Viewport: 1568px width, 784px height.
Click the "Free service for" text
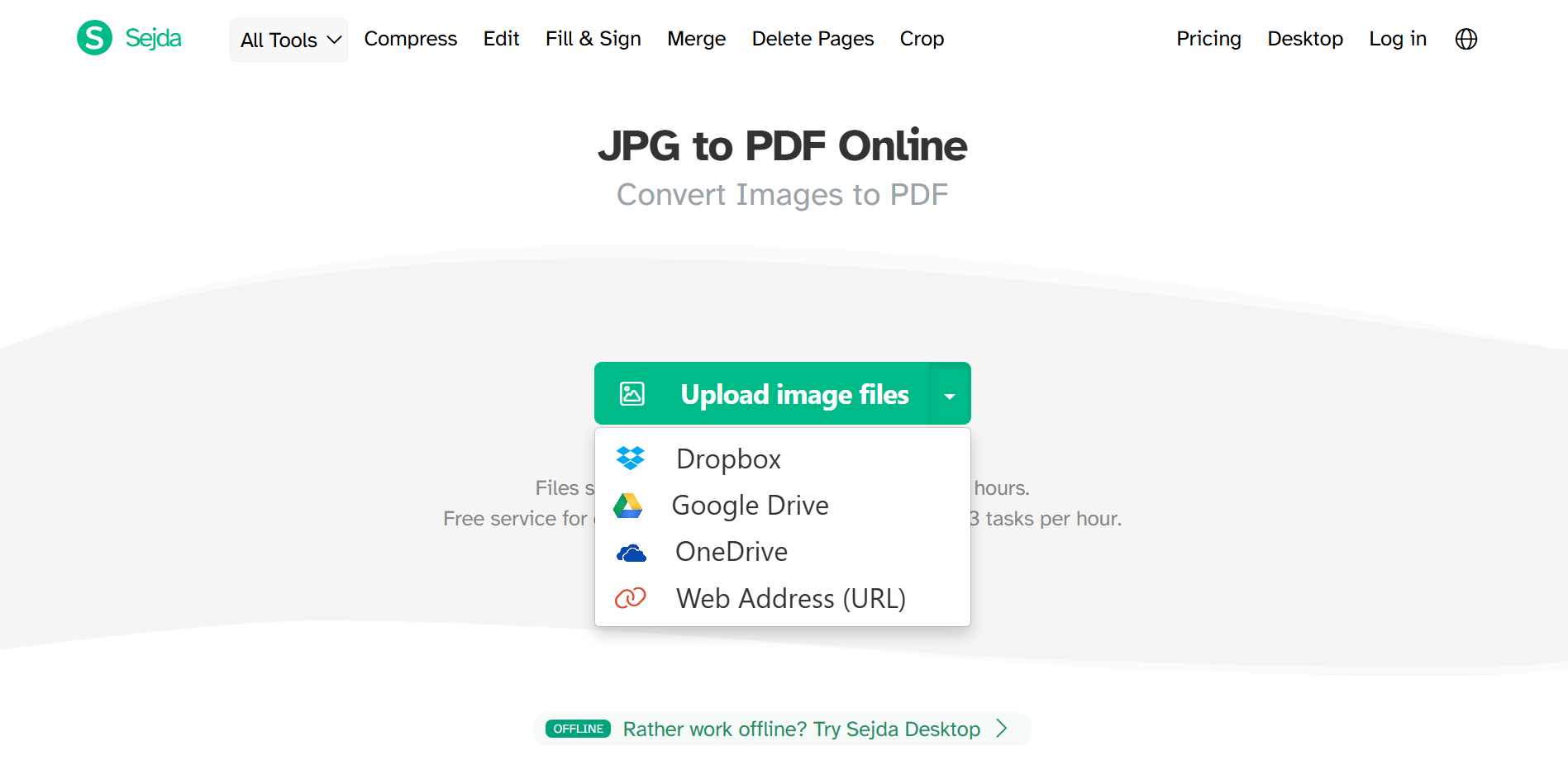515,519
